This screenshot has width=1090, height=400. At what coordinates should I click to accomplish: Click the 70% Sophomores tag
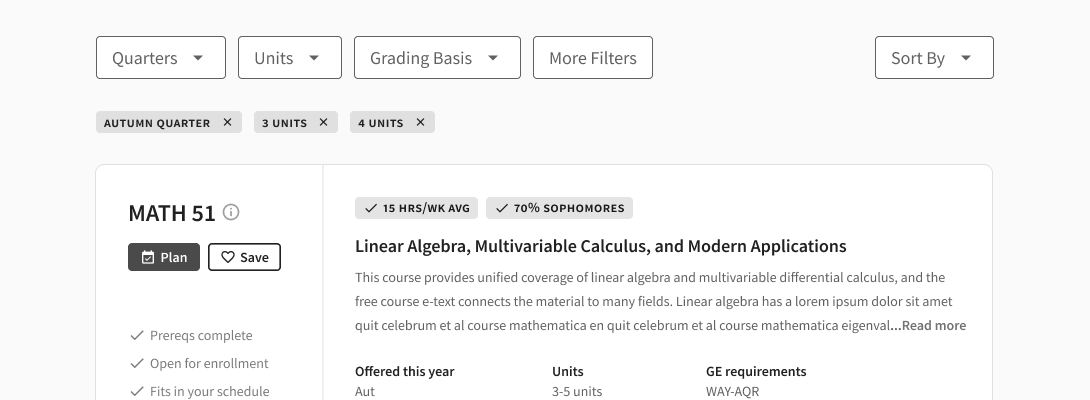(x=560, y=208)
